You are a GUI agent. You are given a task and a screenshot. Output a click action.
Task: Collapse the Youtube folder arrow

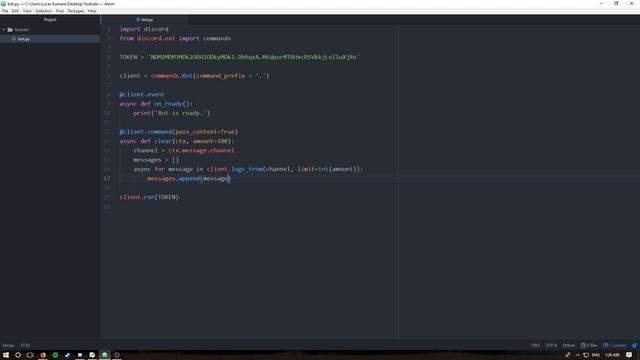click(x=4, y=30)
